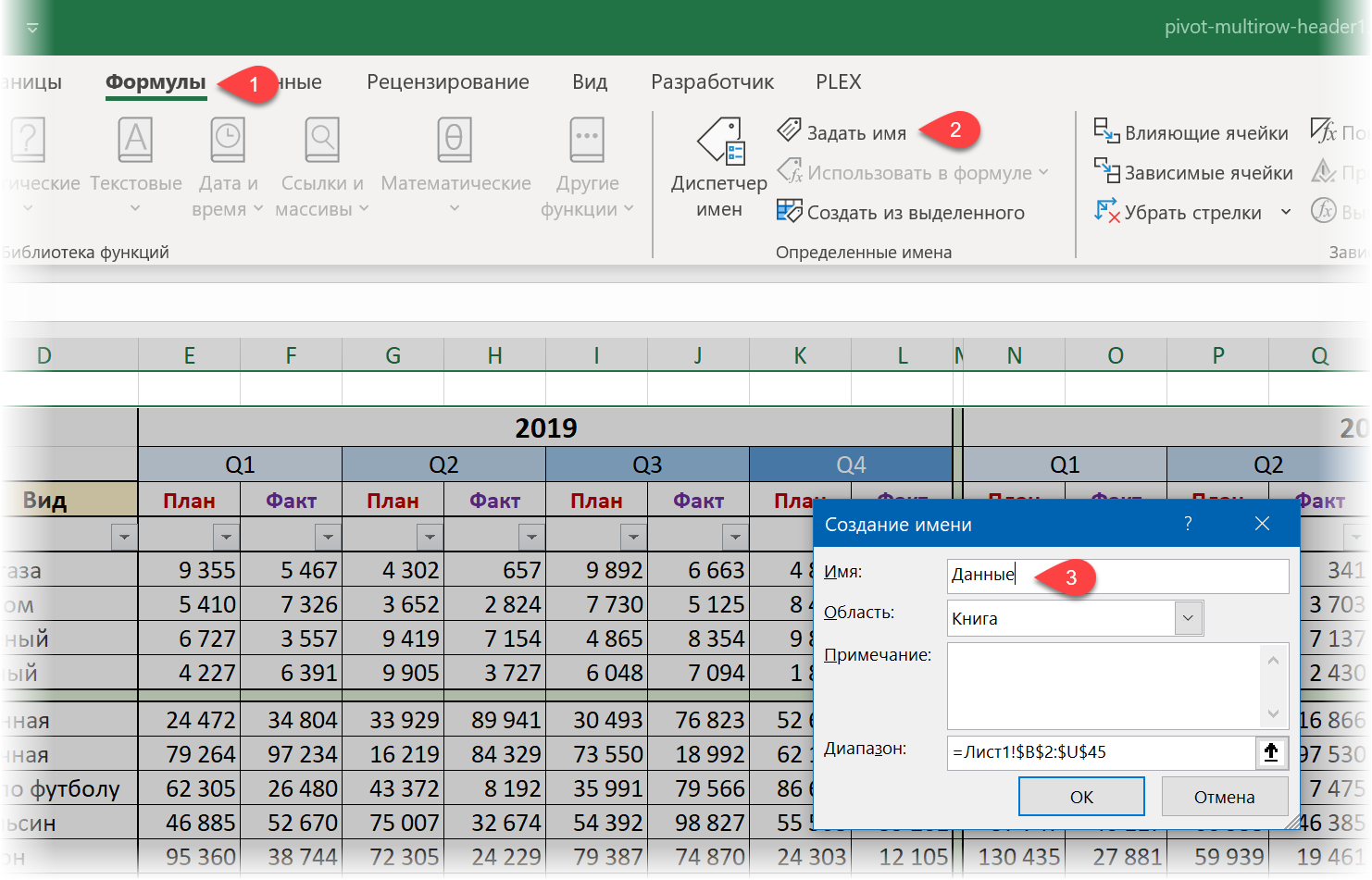Click scroll down arrow in Примечание box
This screenshot has height=880, width=1372.
[1273, 713]
